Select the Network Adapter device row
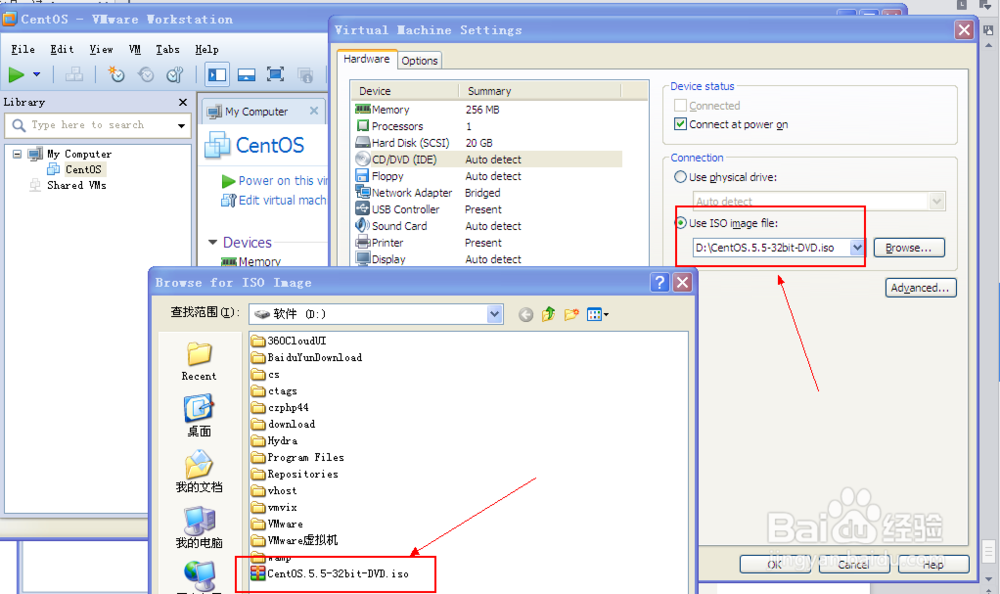This screenshot has width=1000, height=594. pyautogui.click(x=488, y=193)
